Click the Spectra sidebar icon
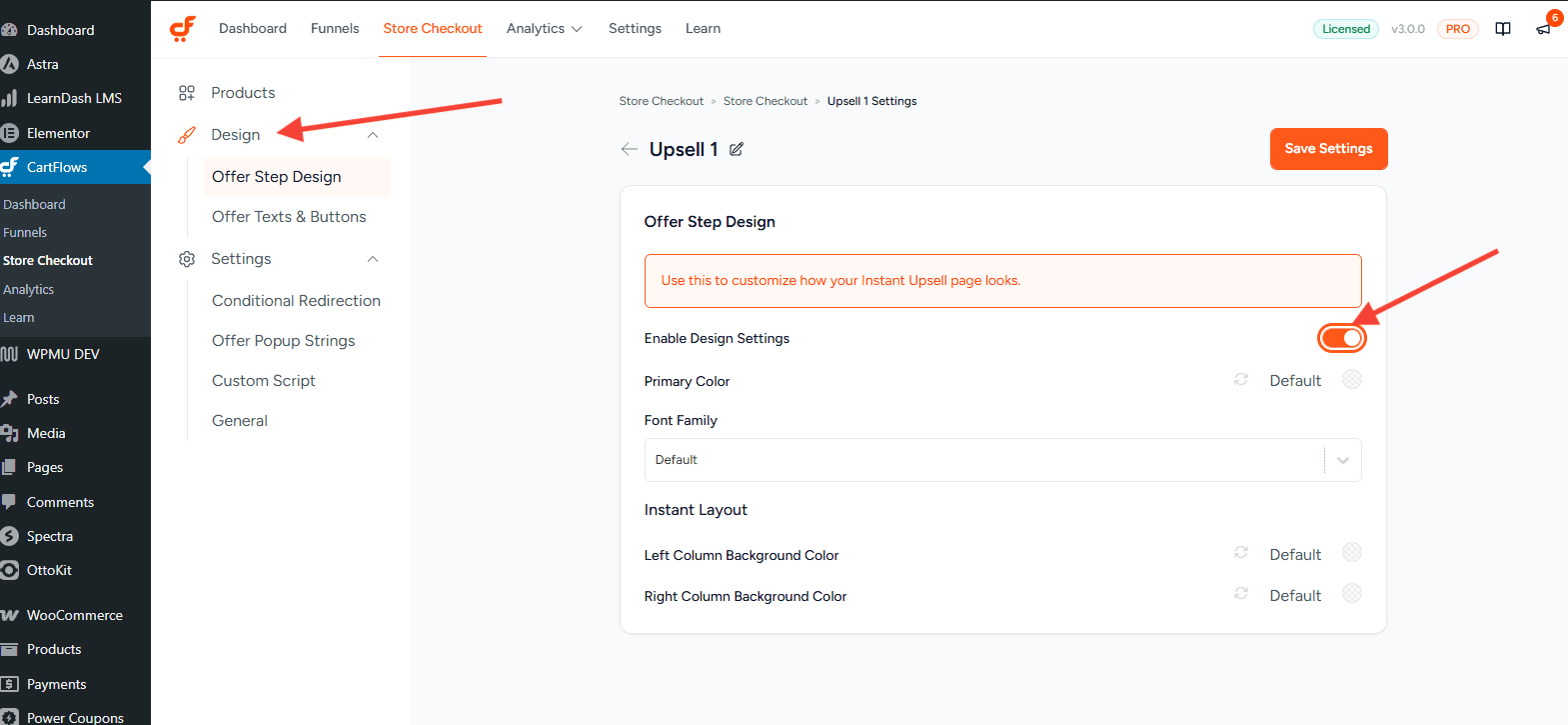 coord(9,536)
